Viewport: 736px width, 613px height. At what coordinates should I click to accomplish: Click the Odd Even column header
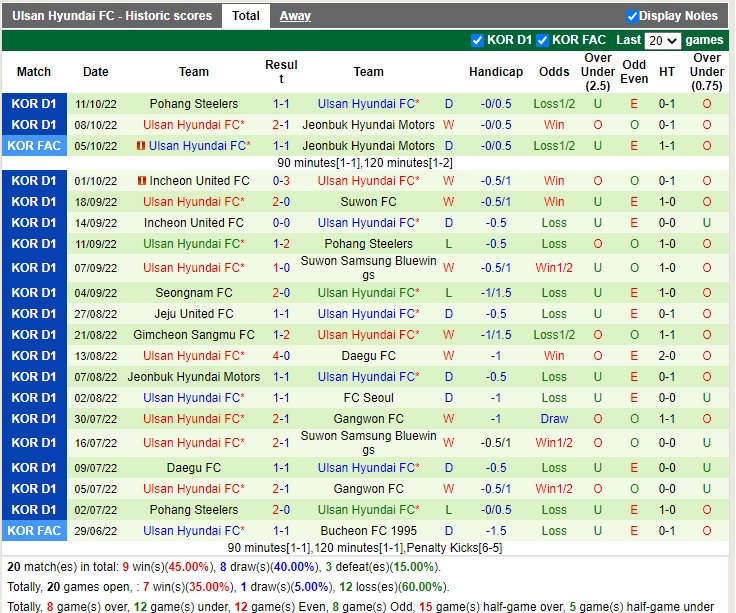634,72
